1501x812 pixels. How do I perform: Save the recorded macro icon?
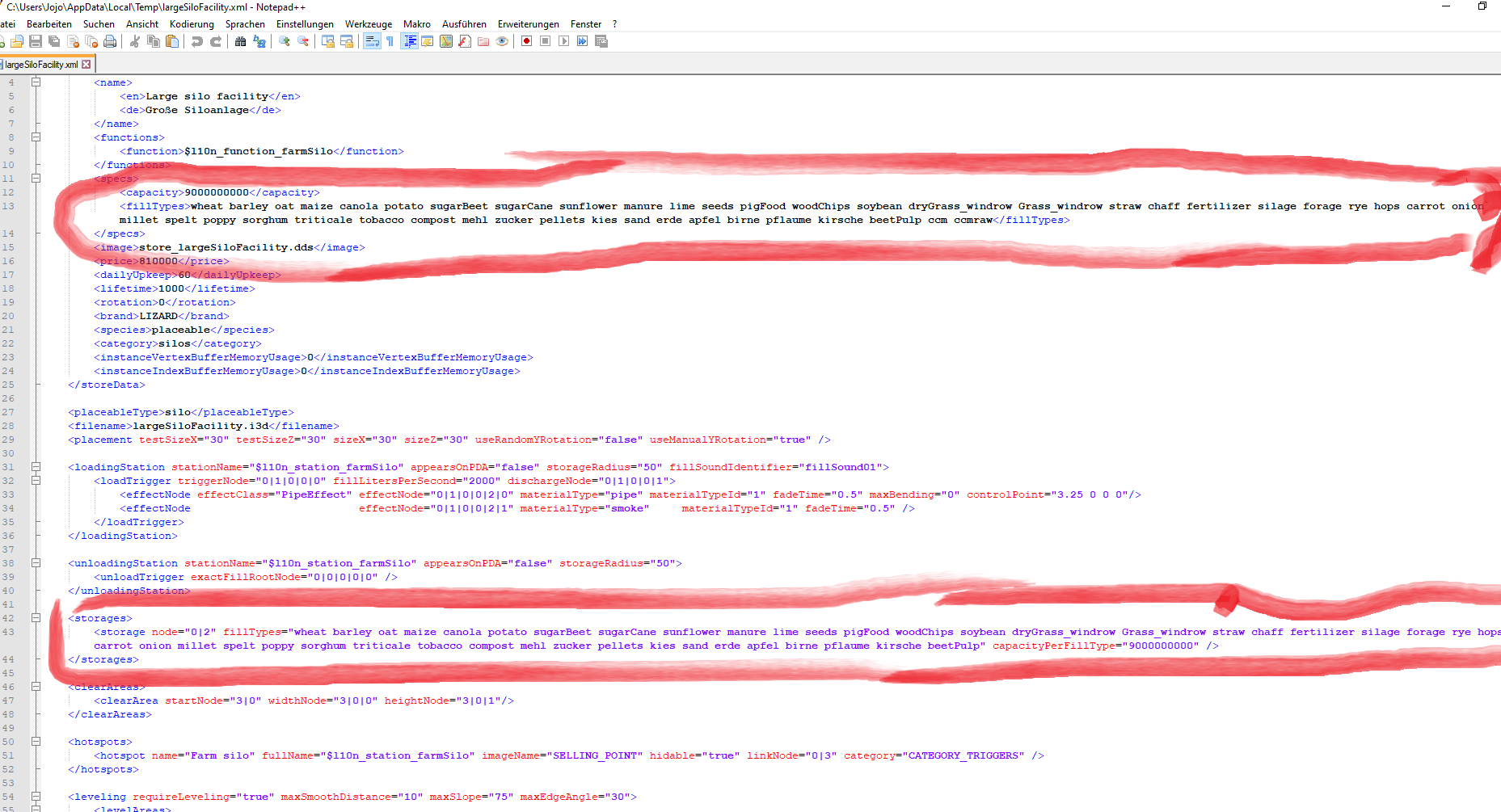click(601, 41)
